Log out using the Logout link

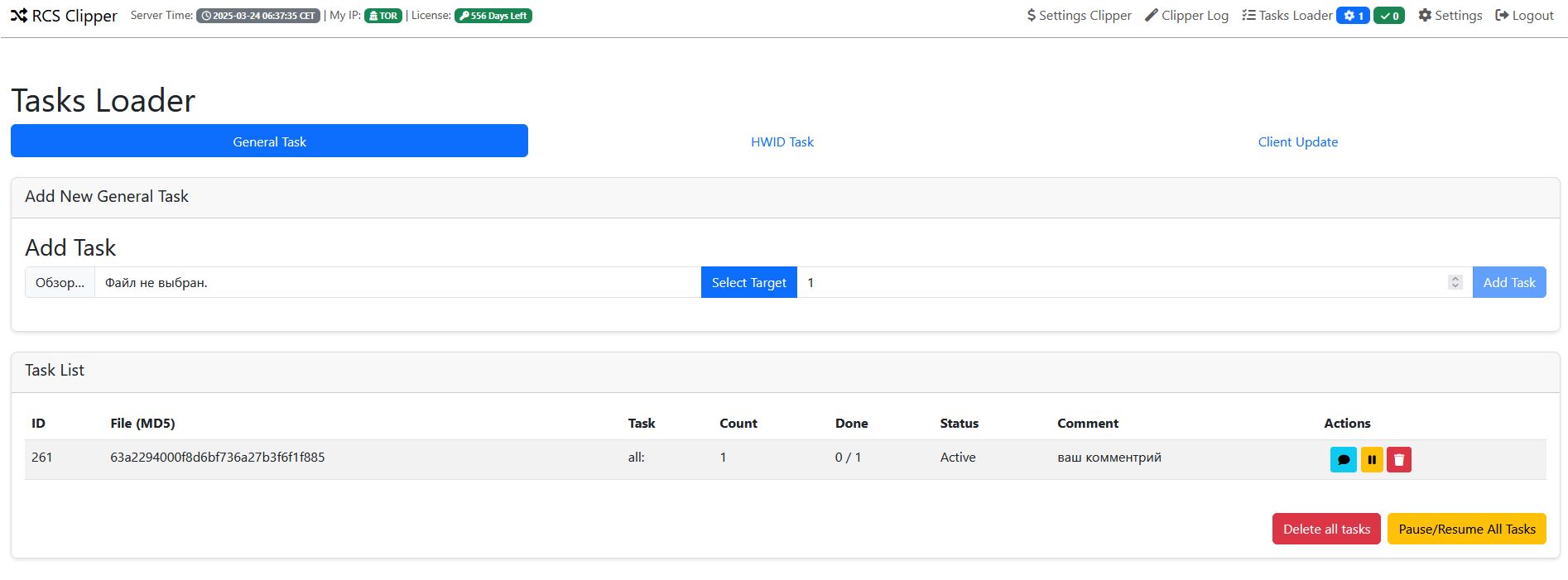click(x=1524, y=16)
